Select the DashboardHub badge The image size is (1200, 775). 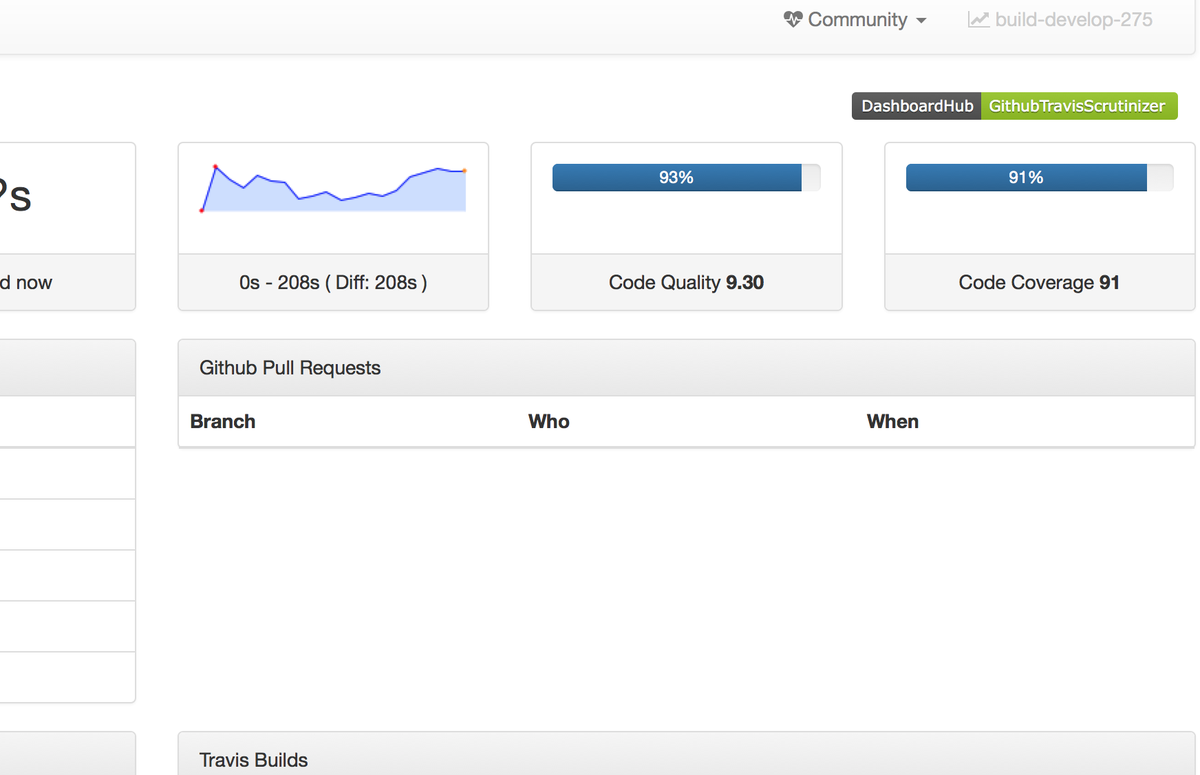coord(915,105)
